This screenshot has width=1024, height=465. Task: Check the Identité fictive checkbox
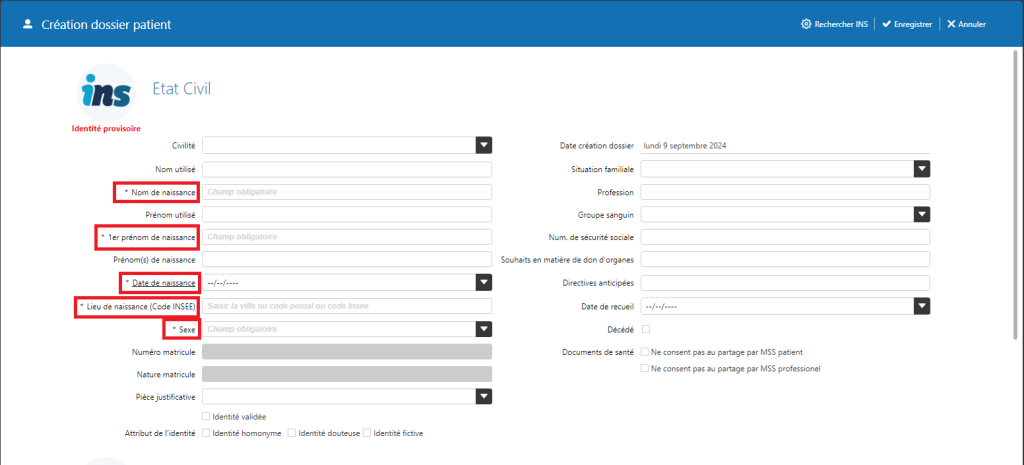[x=367, y=433]
